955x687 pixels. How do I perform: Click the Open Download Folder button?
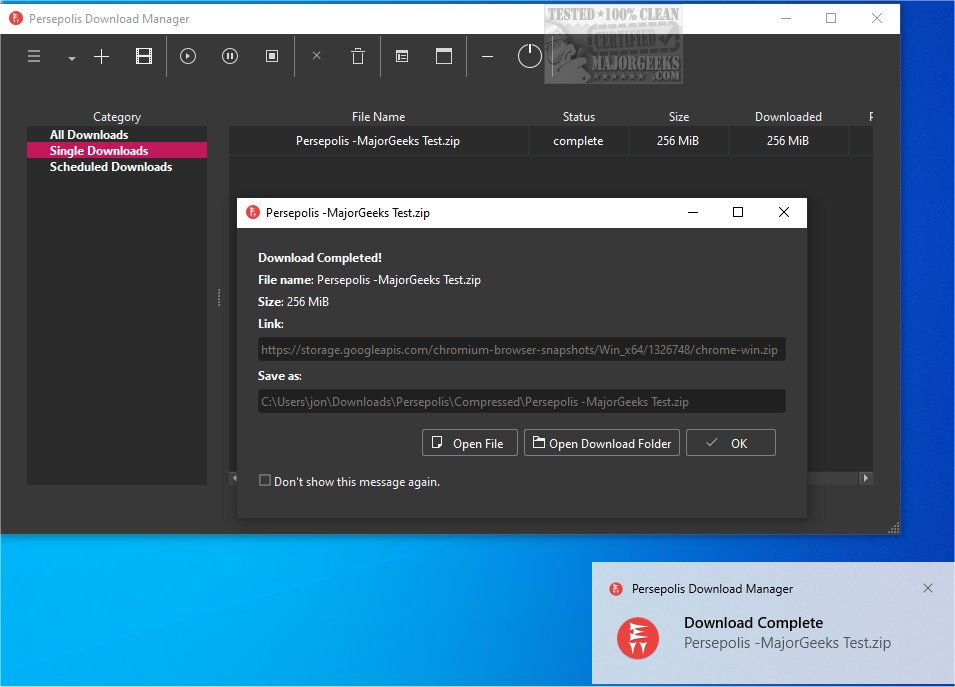coord(601,442)
